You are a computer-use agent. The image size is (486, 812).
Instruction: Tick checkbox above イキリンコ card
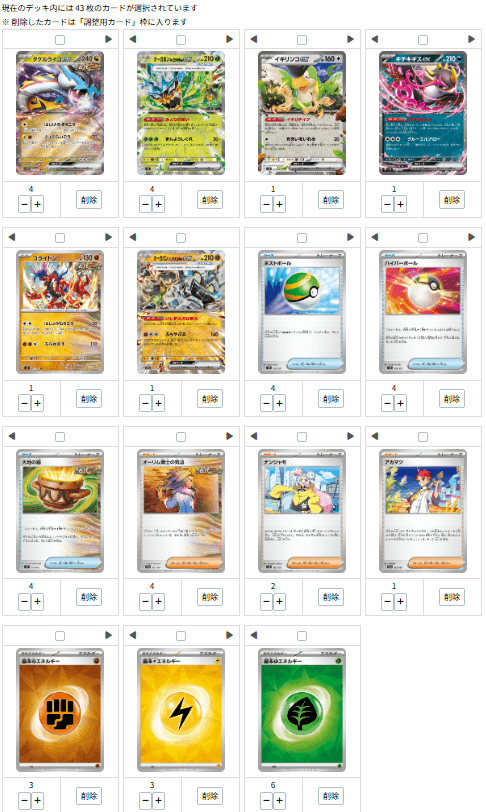pyautogui.click(x=302, y=40)
